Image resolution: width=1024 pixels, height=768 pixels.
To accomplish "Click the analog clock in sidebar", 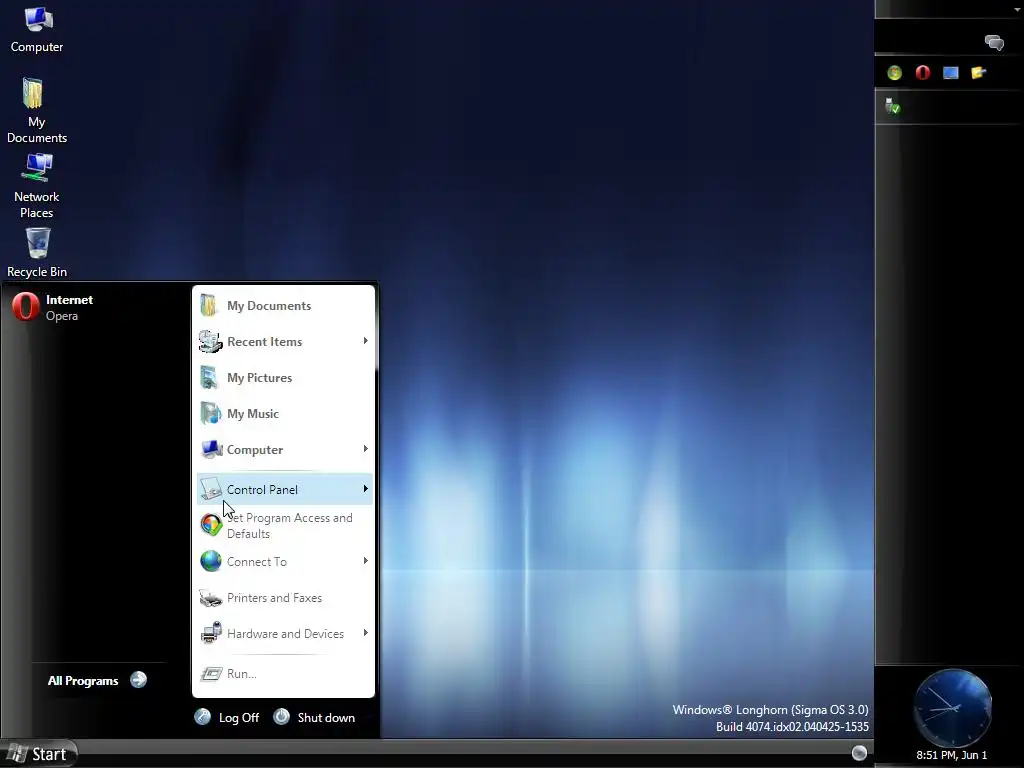I will click(952, 707).
